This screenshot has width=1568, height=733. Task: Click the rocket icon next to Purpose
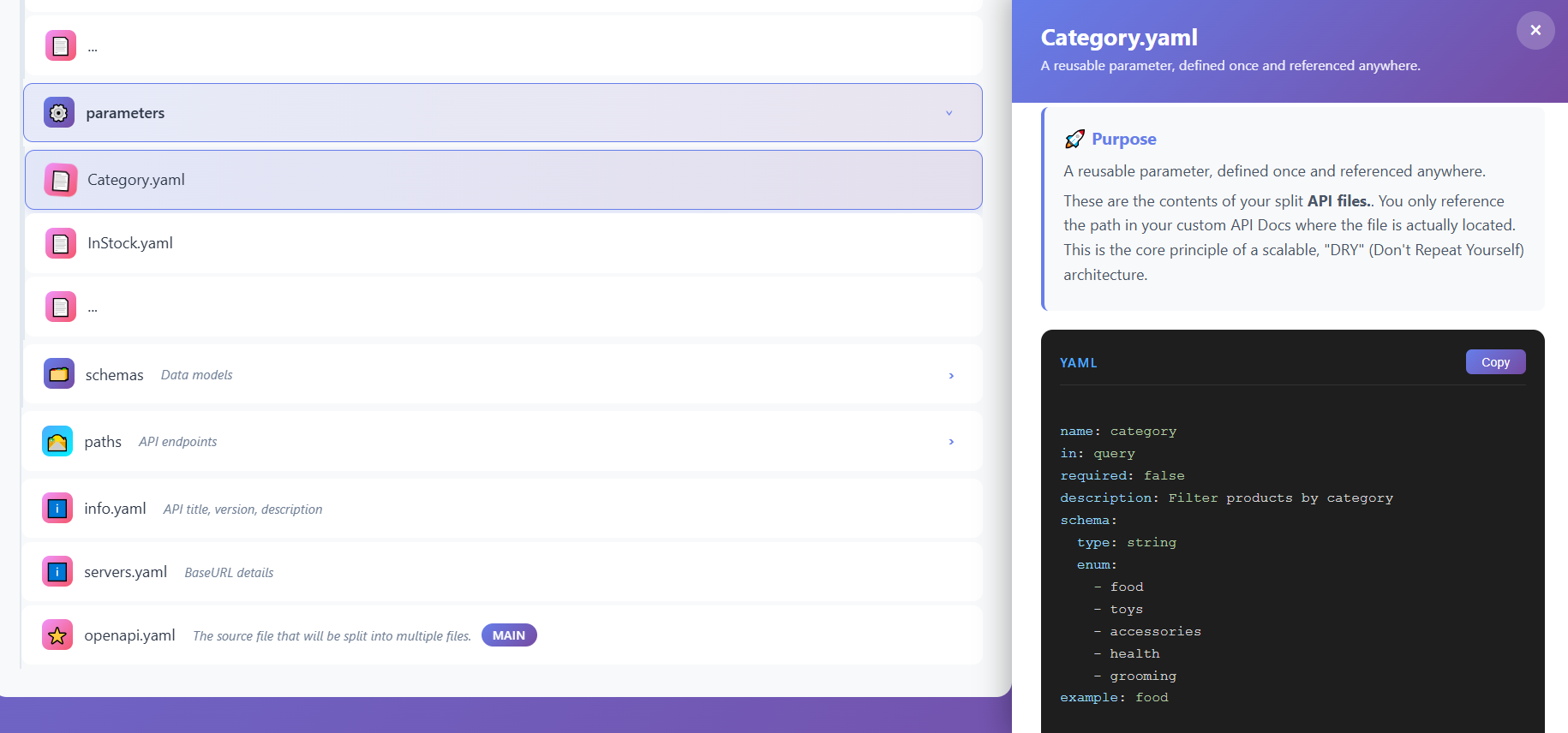click(x=1074, y=140)
